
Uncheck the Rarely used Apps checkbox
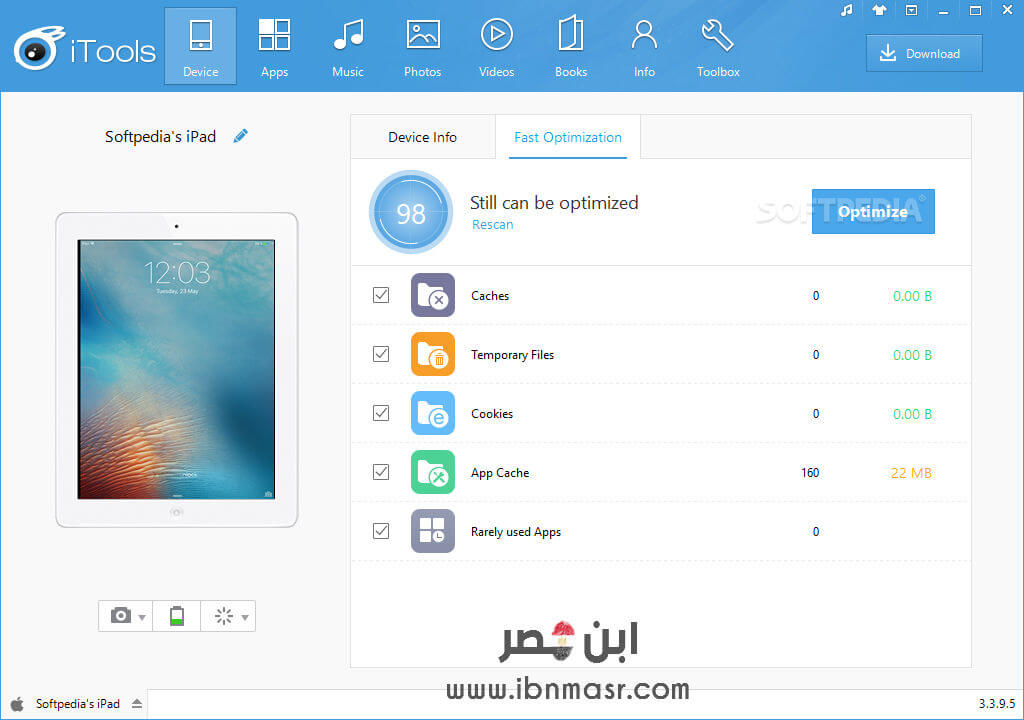(381, 531)
